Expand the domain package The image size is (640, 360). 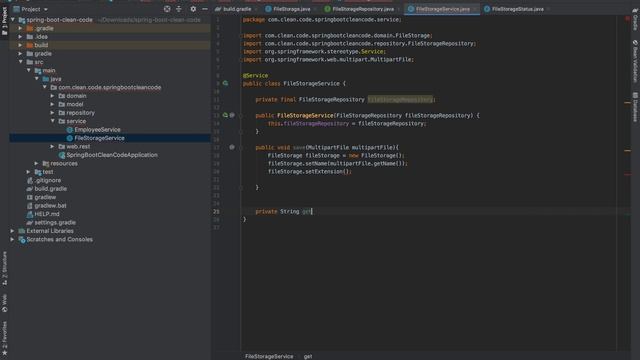coord(52,96)
